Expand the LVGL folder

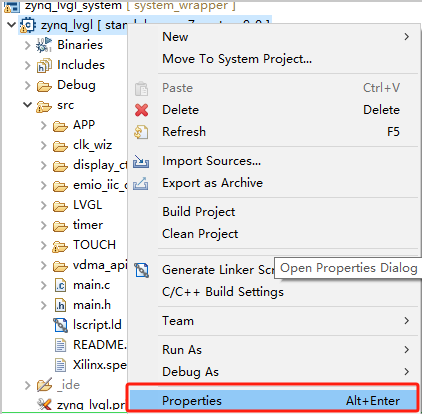(x=44, y=205)
